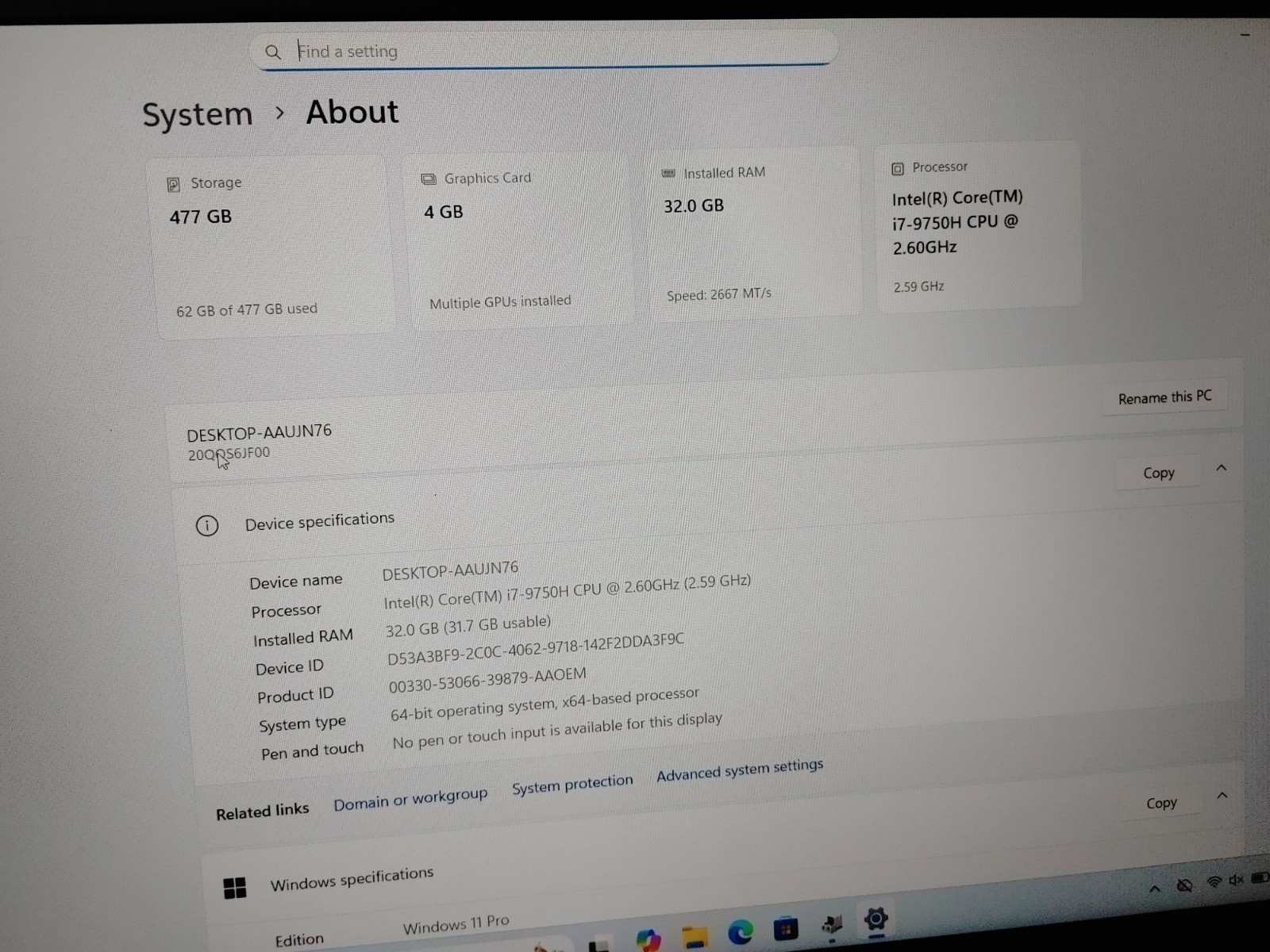
Task: Click the muted volume tray icon
Action: (x=1236, y=880)
